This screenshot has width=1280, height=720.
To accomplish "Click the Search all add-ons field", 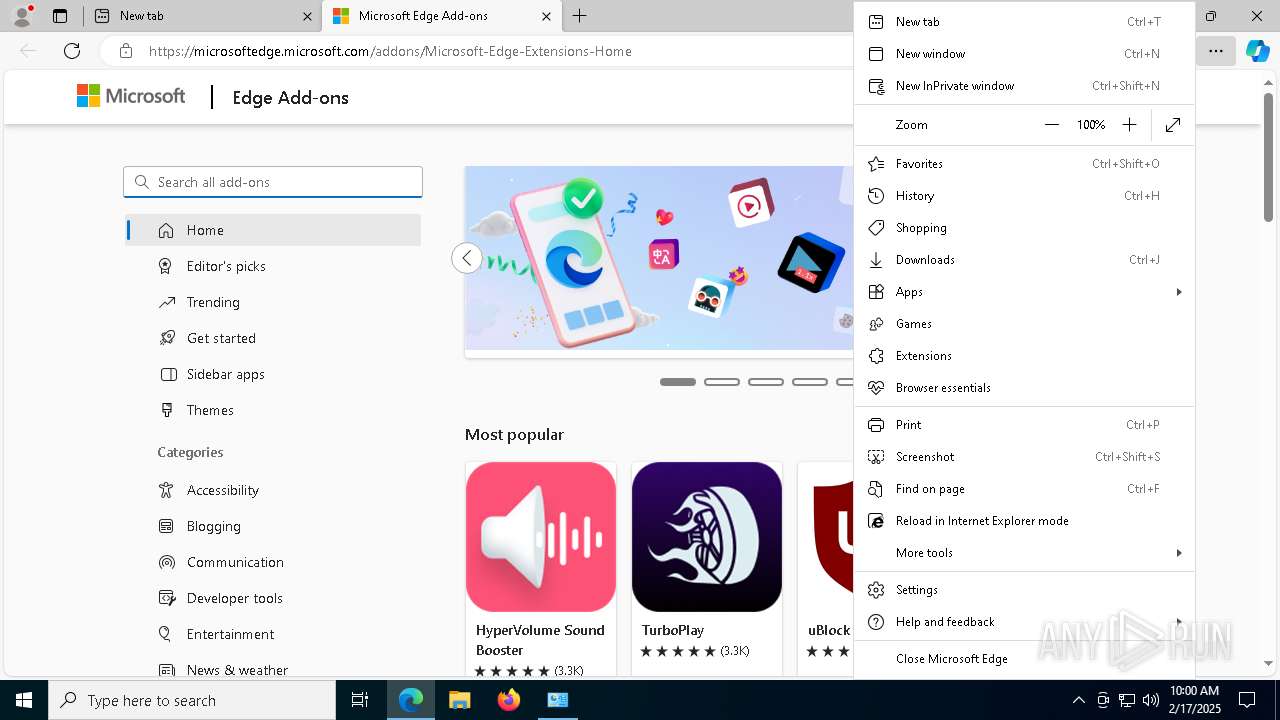I will coord(273,182).
